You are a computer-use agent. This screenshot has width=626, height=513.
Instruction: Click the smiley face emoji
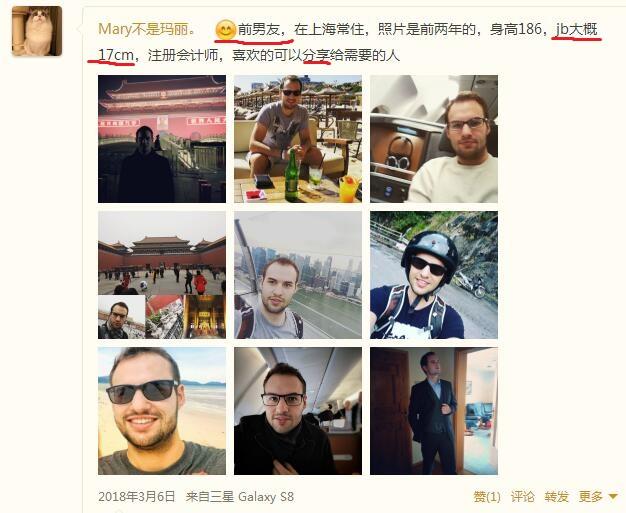point(225,30)
